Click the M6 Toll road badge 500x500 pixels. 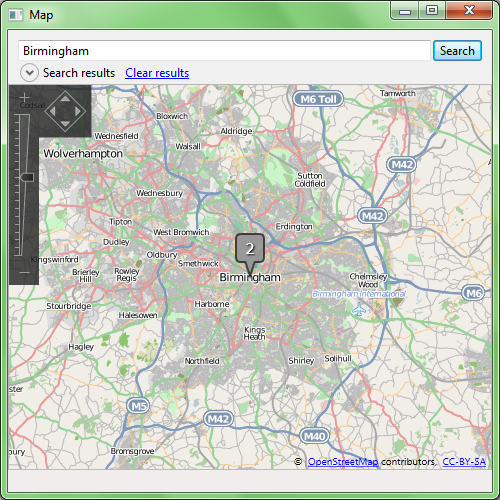point(318,99)
